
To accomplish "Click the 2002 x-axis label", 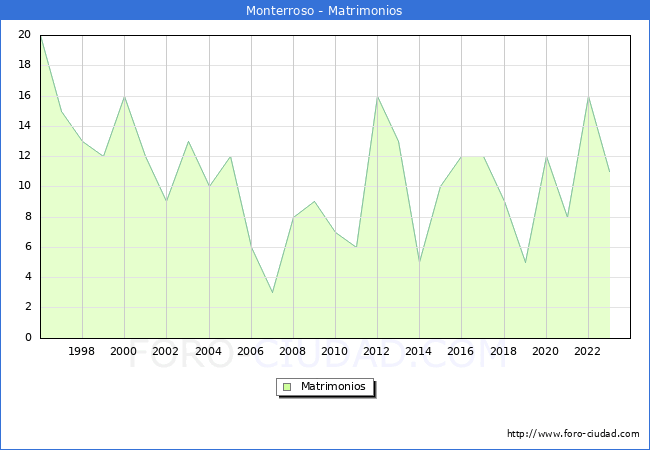I will pos(165,351).
